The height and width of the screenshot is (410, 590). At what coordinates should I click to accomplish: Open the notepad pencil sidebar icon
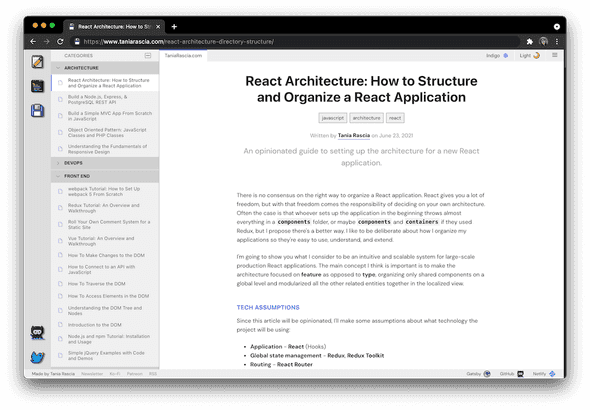(37, 62)
